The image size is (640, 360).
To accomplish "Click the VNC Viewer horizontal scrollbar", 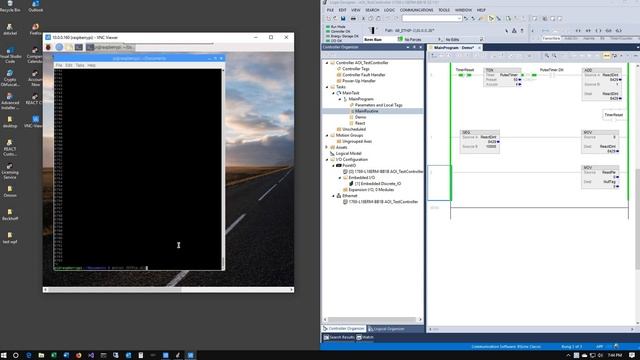I will point(169,289).
